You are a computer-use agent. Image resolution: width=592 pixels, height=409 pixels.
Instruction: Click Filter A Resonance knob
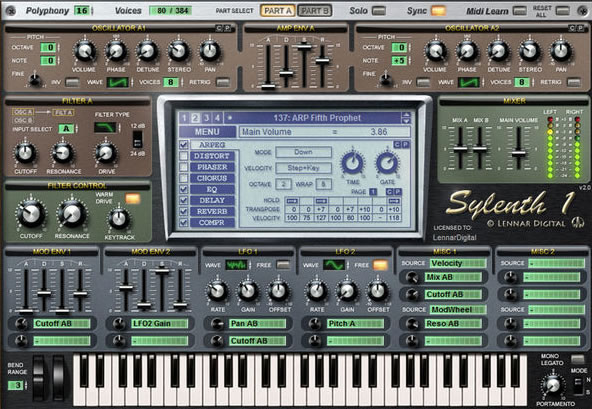point(63,153)
